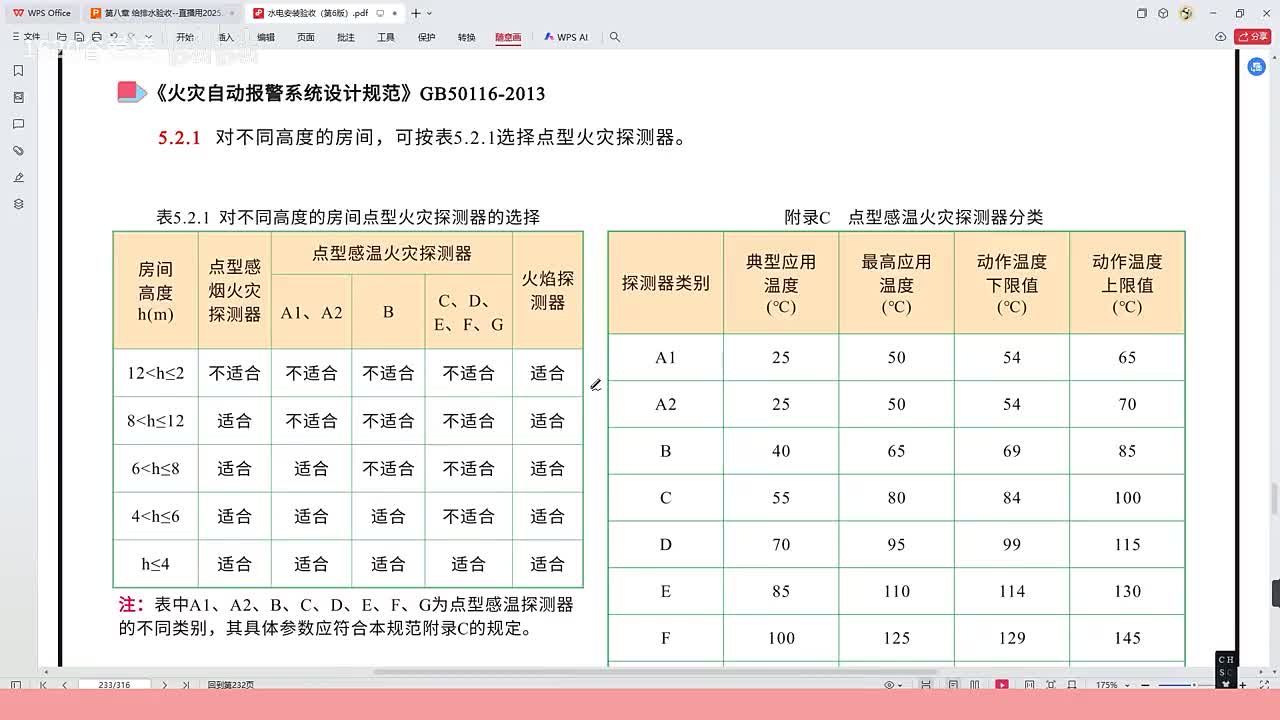
Task: Open a new tab with the plus button
Action: point(415,13)
